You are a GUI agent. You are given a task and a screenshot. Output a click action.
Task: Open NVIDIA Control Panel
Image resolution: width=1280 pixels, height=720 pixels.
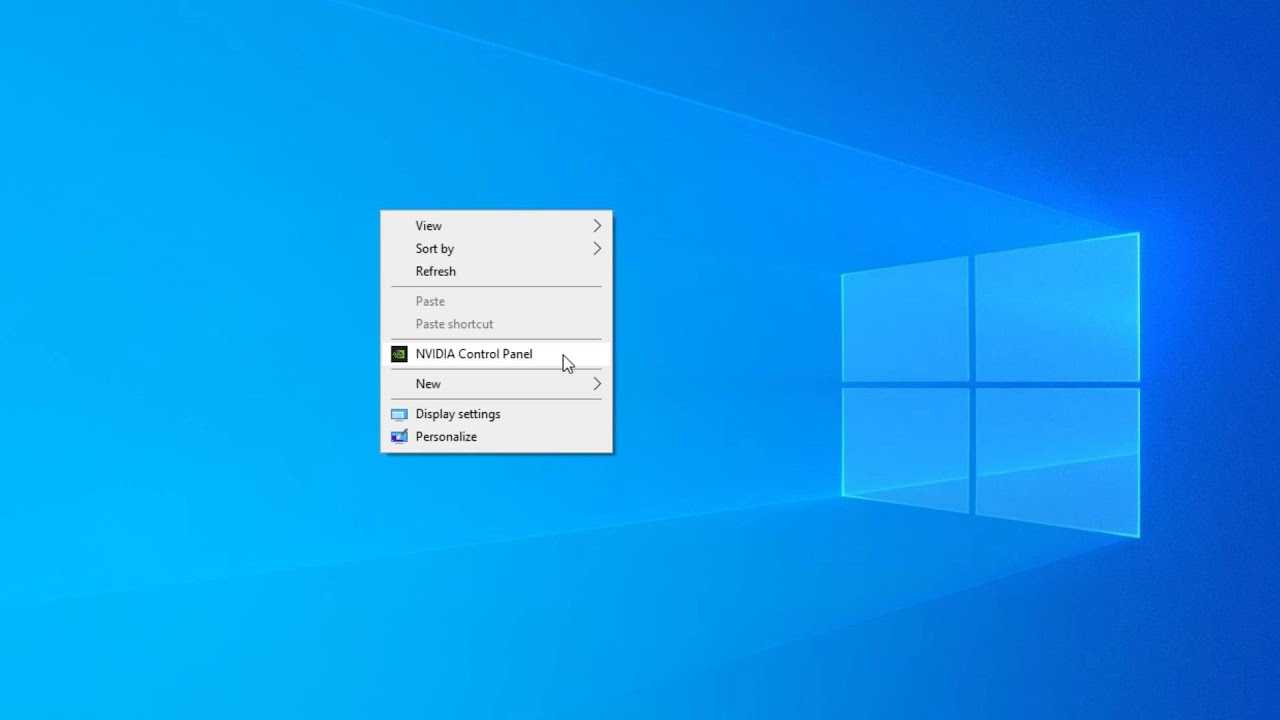click(x=496, y=354)
